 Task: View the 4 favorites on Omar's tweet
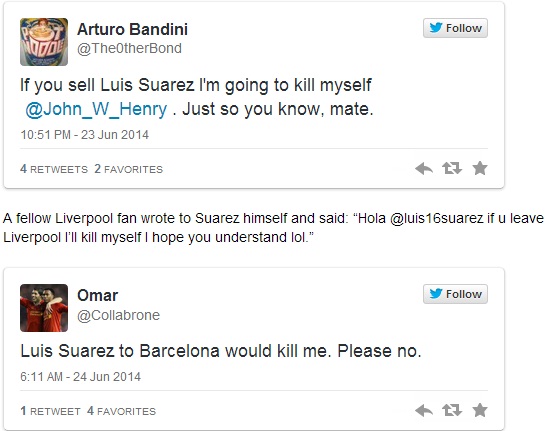tap(121, 411)
